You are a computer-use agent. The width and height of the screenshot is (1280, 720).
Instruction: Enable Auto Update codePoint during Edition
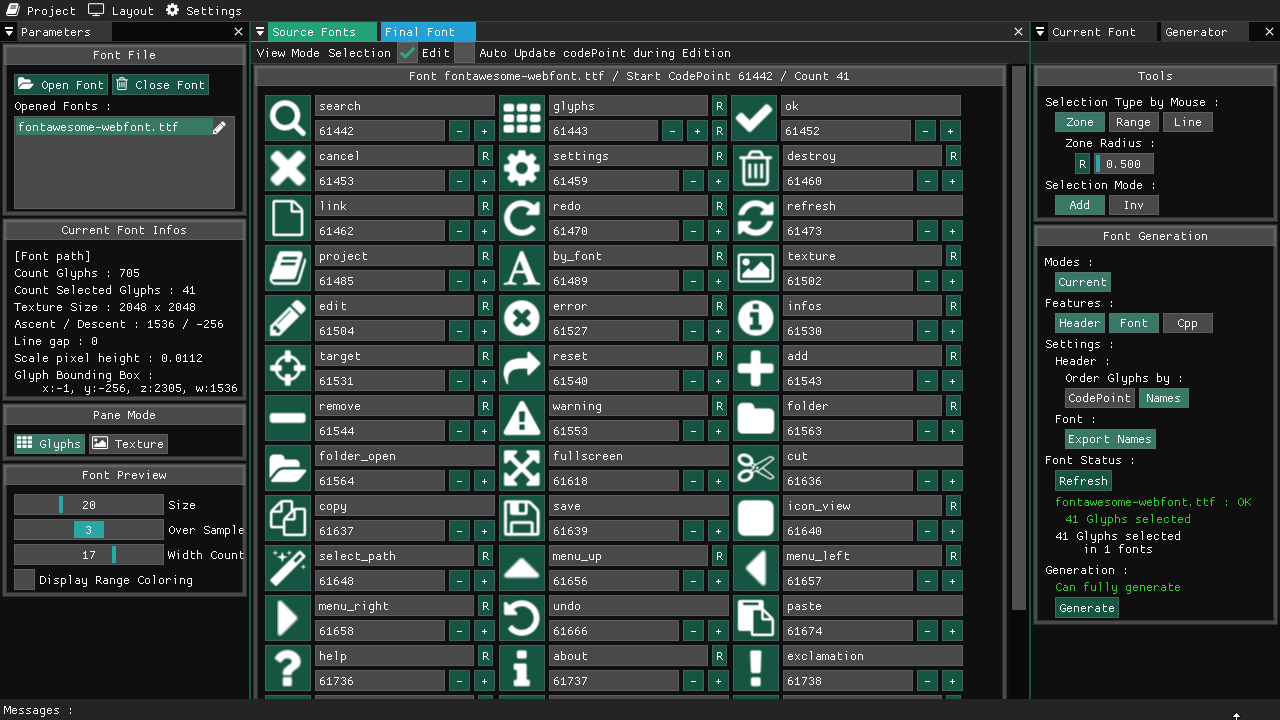tap(465, 53)
